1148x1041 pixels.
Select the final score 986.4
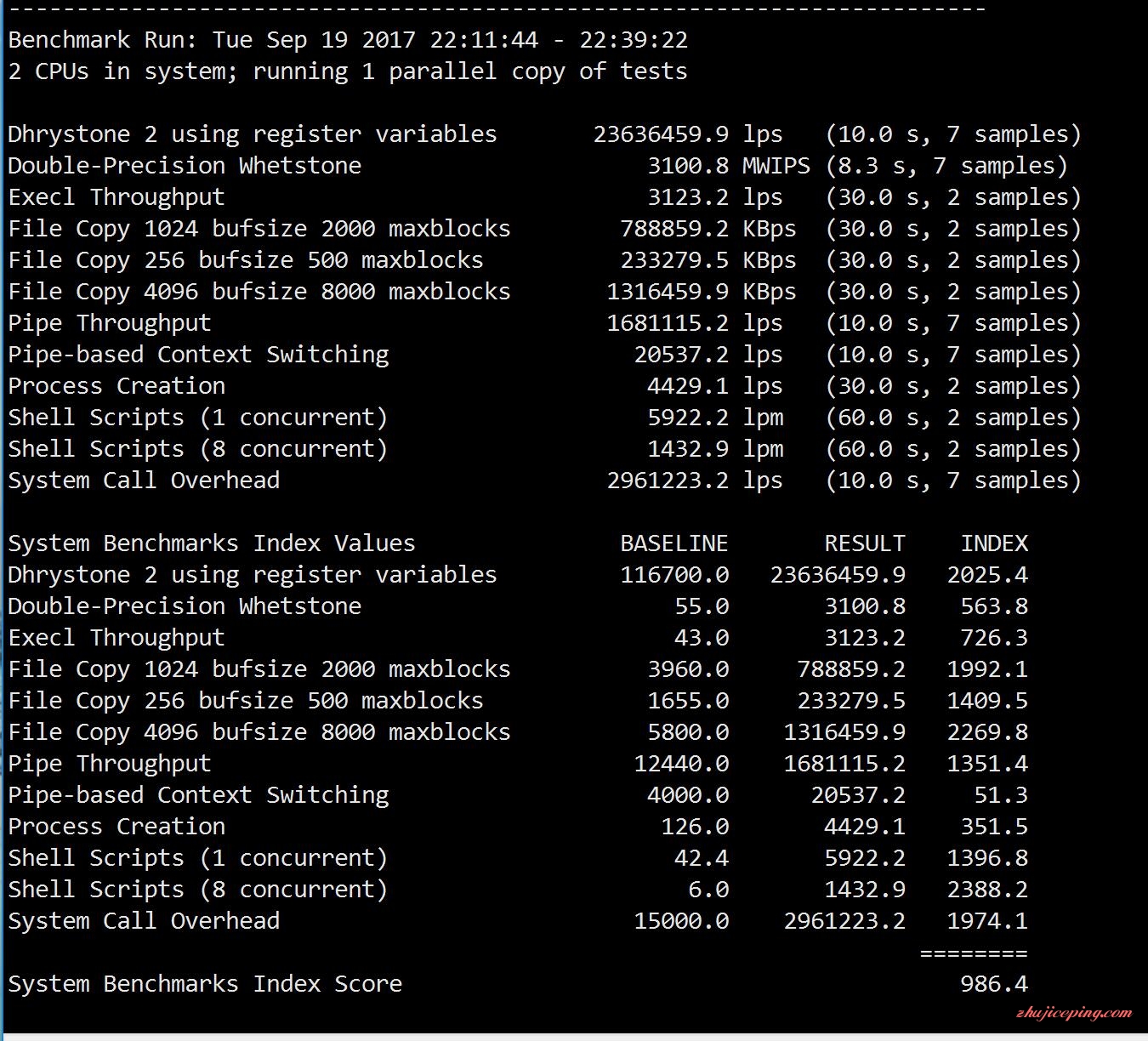coord(994,984)
